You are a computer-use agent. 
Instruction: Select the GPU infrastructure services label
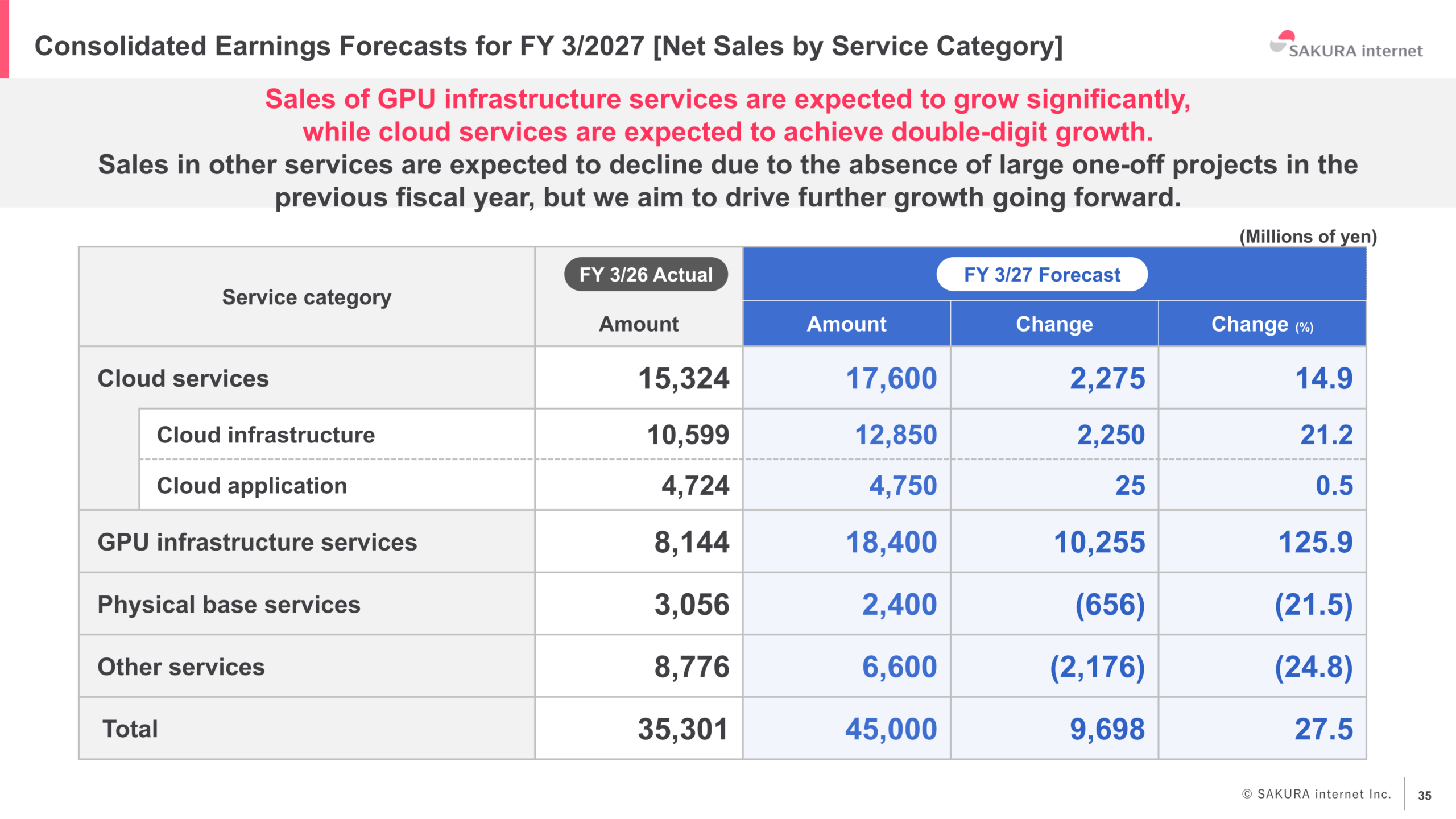257,542
